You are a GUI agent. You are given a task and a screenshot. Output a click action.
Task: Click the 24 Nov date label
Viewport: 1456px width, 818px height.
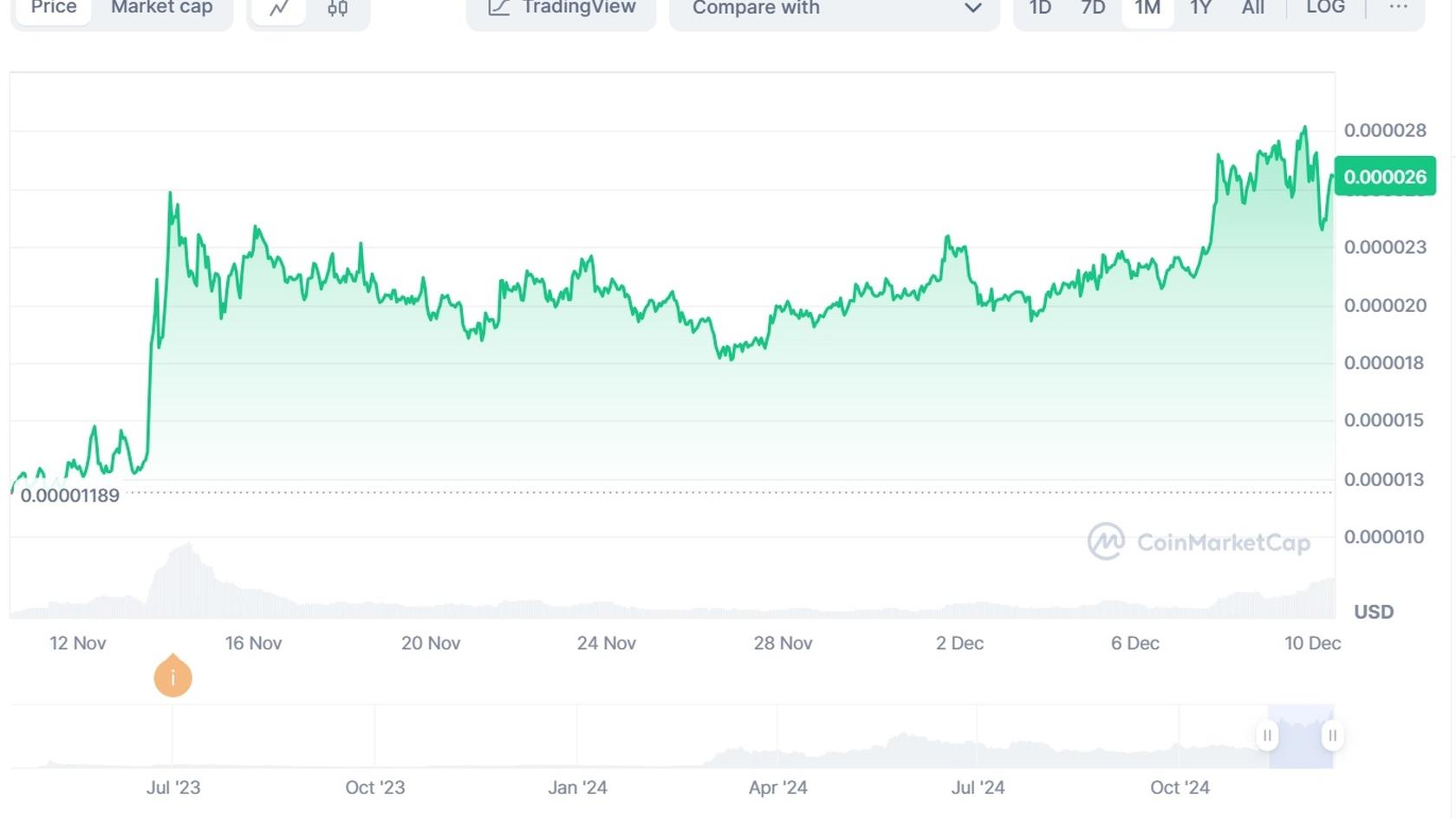coord(607,643)
